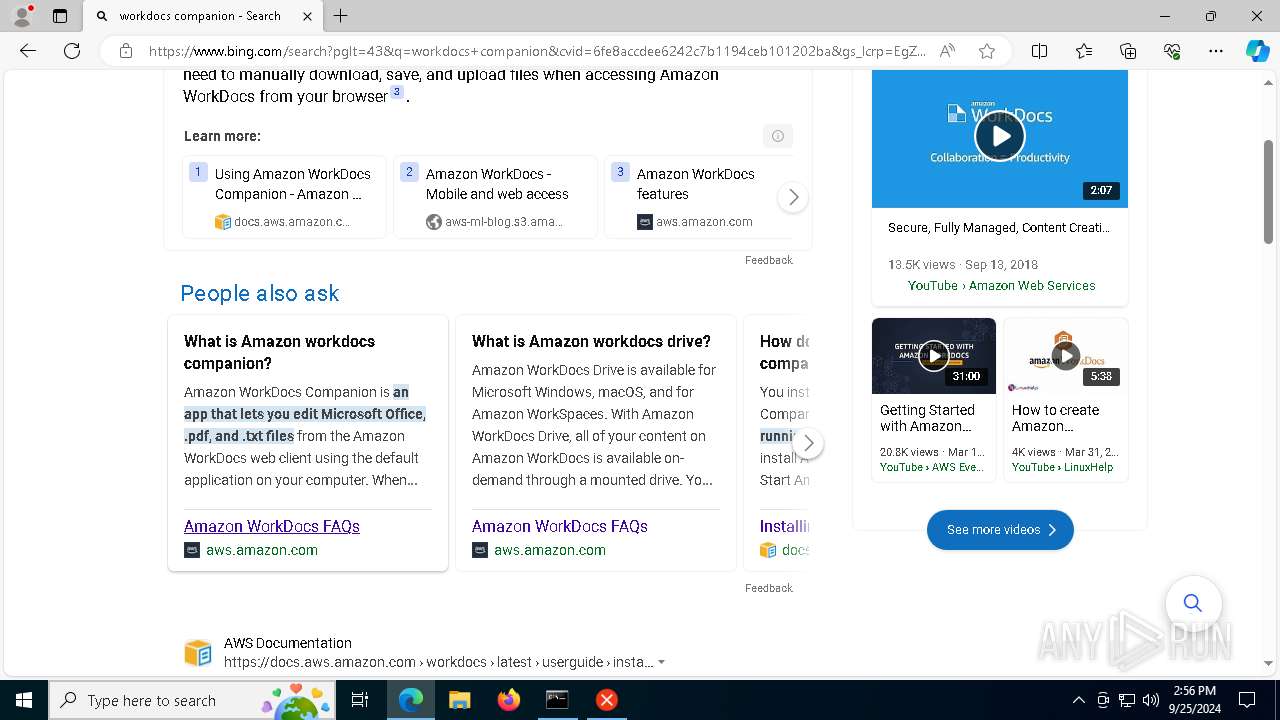Screen dimensions: 1280x720
Task: Open clock showing 2:56 PM
Action: pyautogui.click(x=1194, y=700)
